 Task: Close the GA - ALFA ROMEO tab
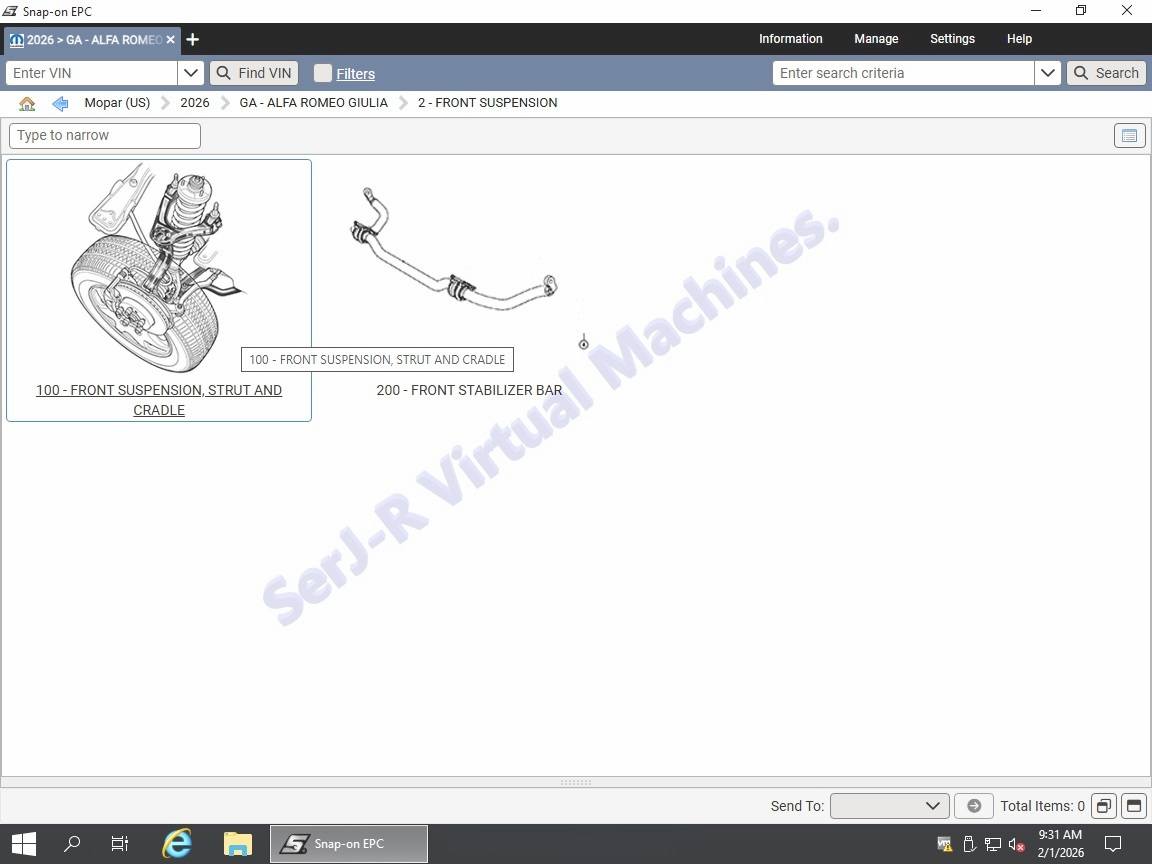(170, 40)
